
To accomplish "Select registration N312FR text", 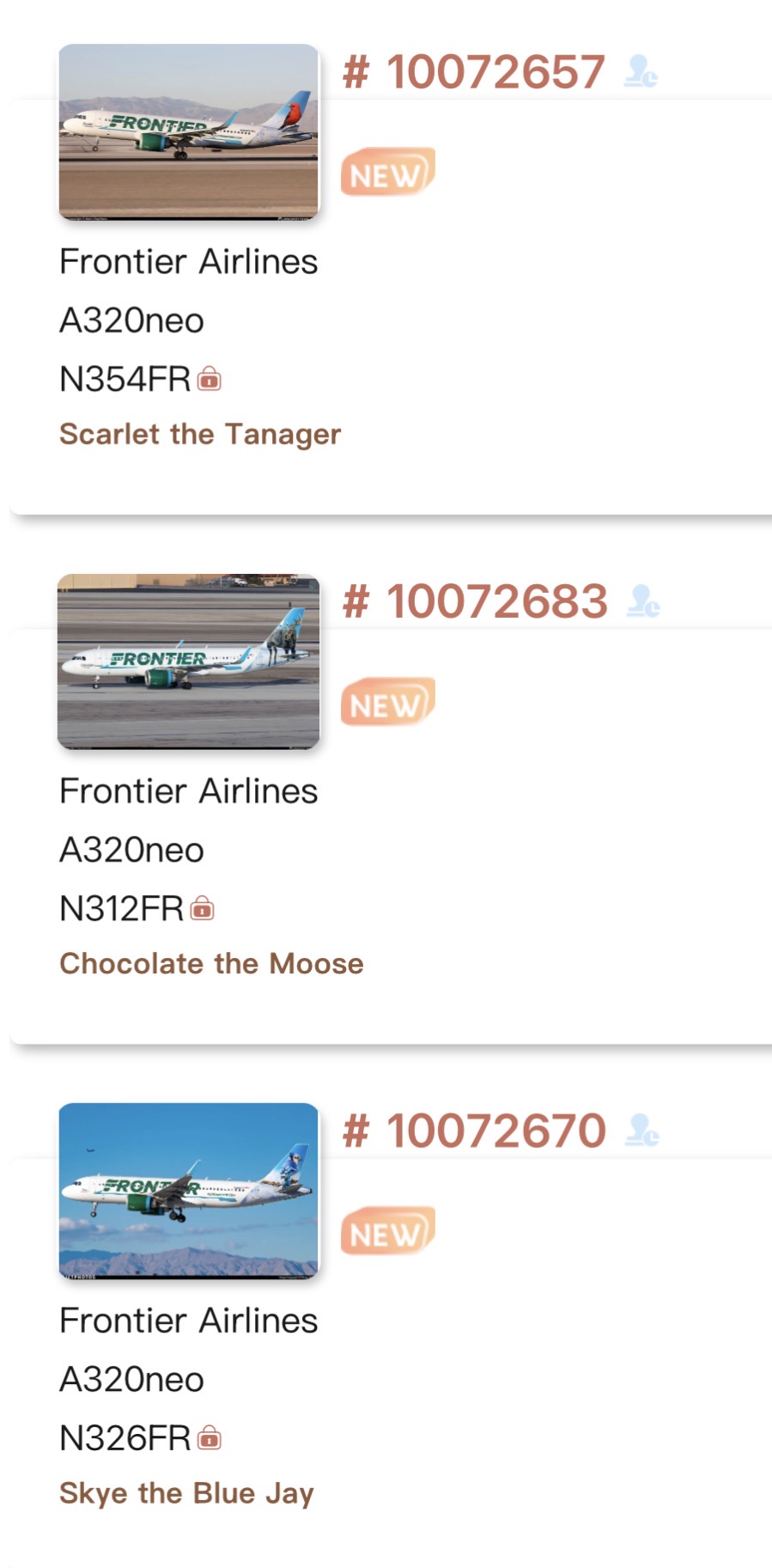I will 122,908.
